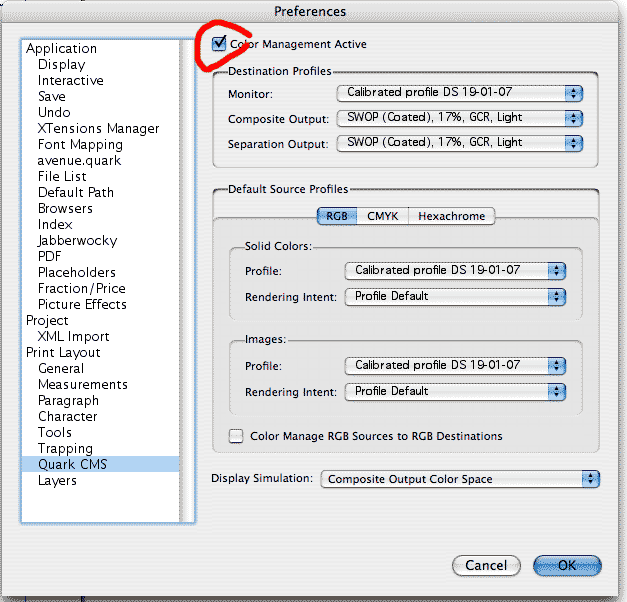Open Images Rendering Intent dropdown
Screen dimensions: 627x602
click(x=455, y=392)
